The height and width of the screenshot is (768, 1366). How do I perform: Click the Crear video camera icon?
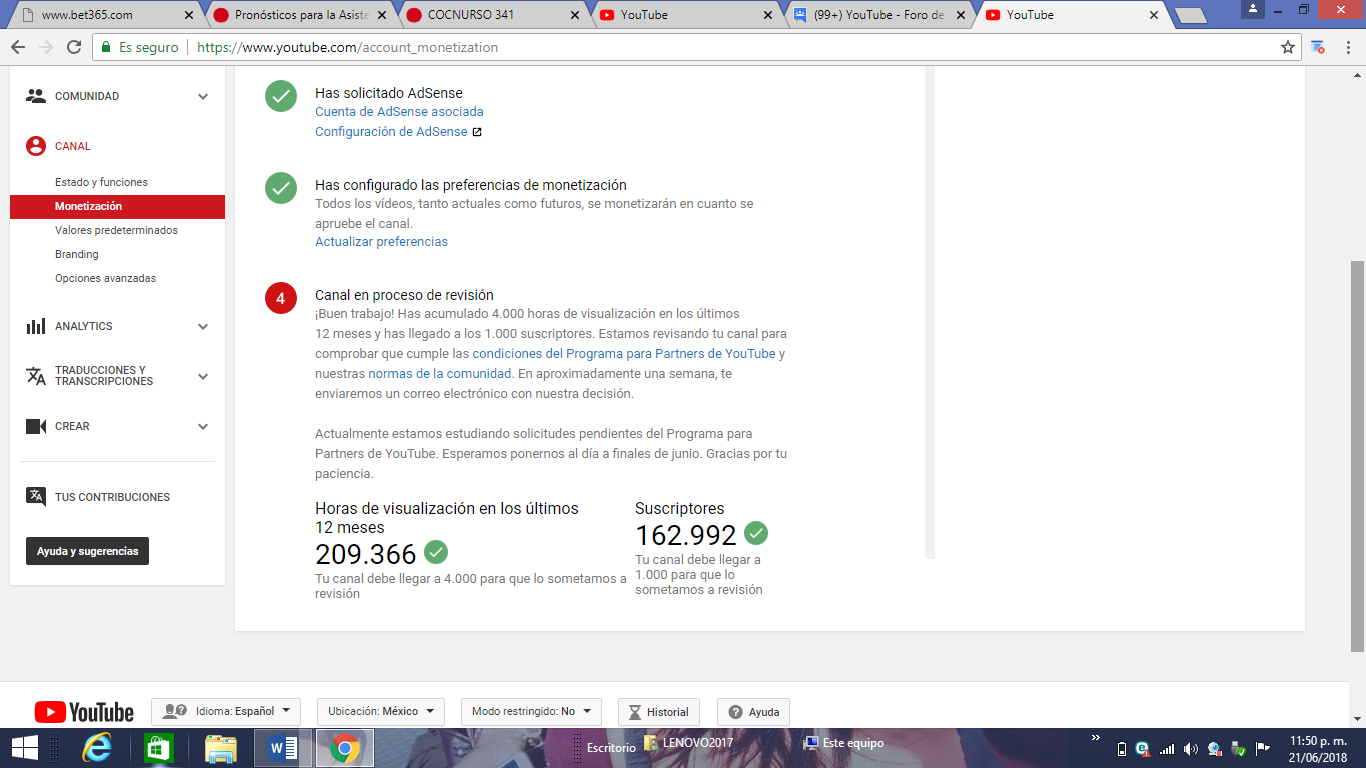click(x=36, y=426)
